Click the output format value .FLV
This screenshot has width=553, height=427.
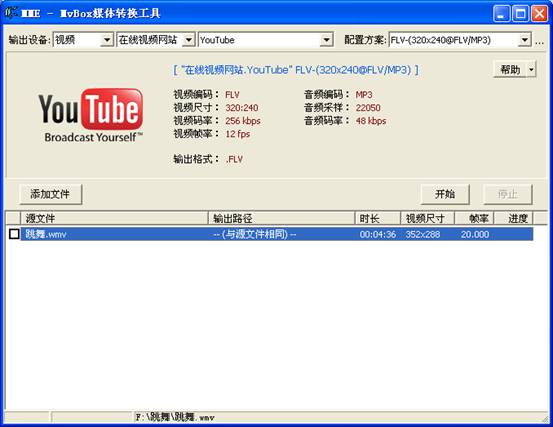click(234, 159)
